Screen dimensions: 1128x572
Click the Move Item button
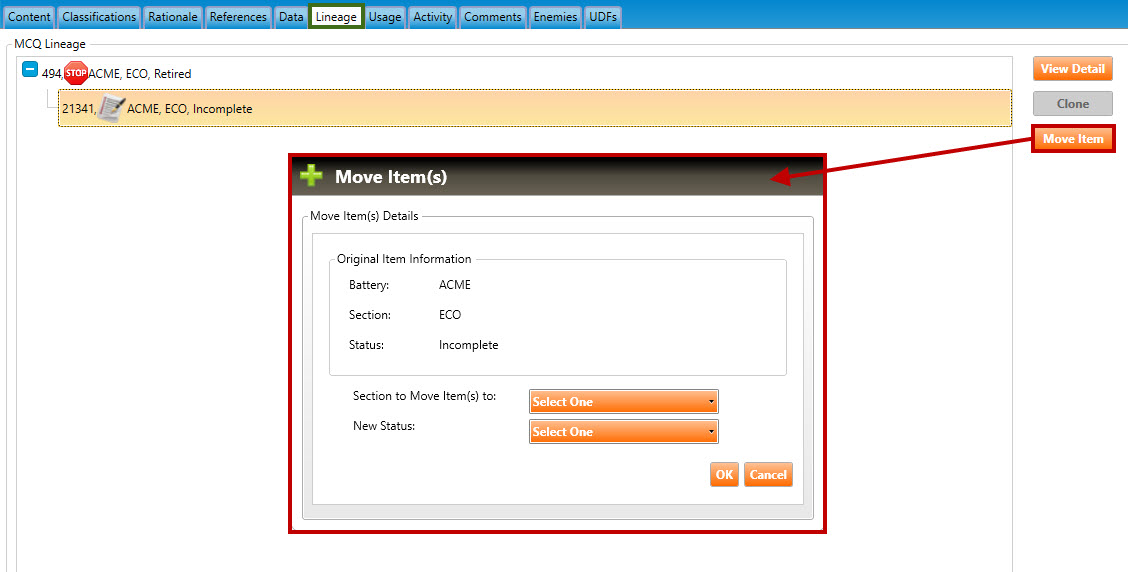point(1072,139)
